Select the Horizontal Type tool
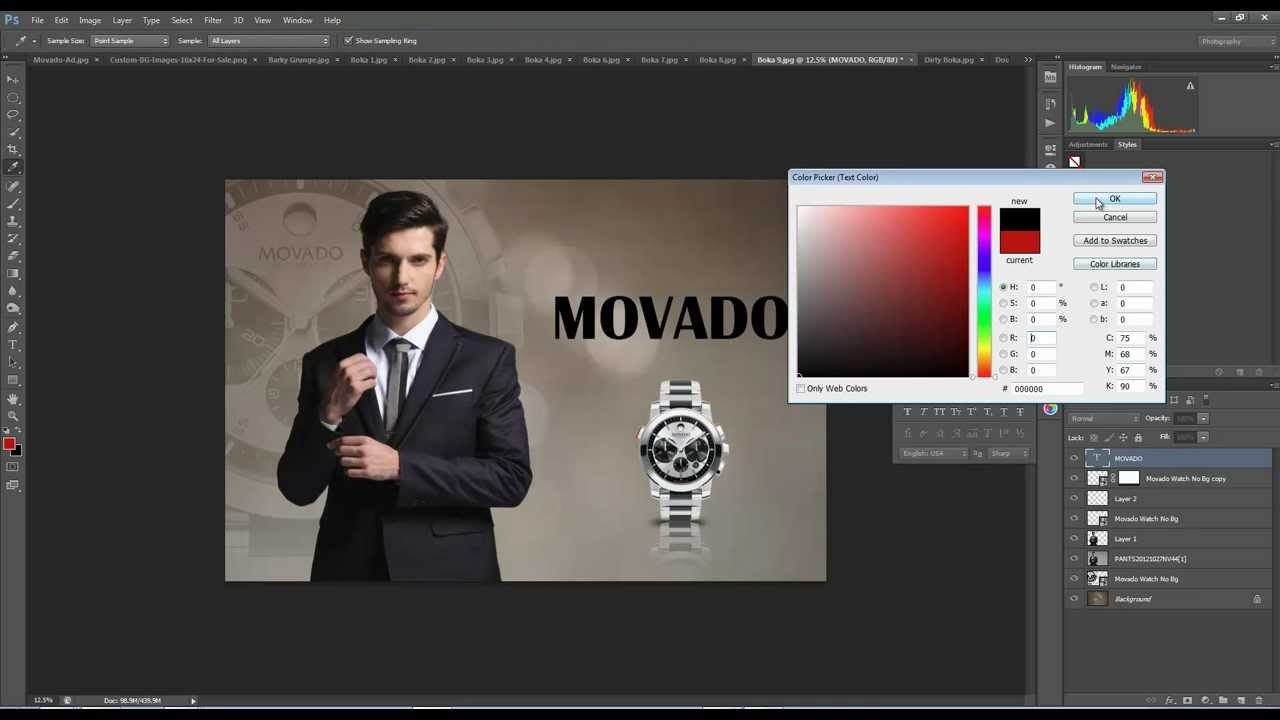This screenshot has height=720, width=1280. point(13,345)
